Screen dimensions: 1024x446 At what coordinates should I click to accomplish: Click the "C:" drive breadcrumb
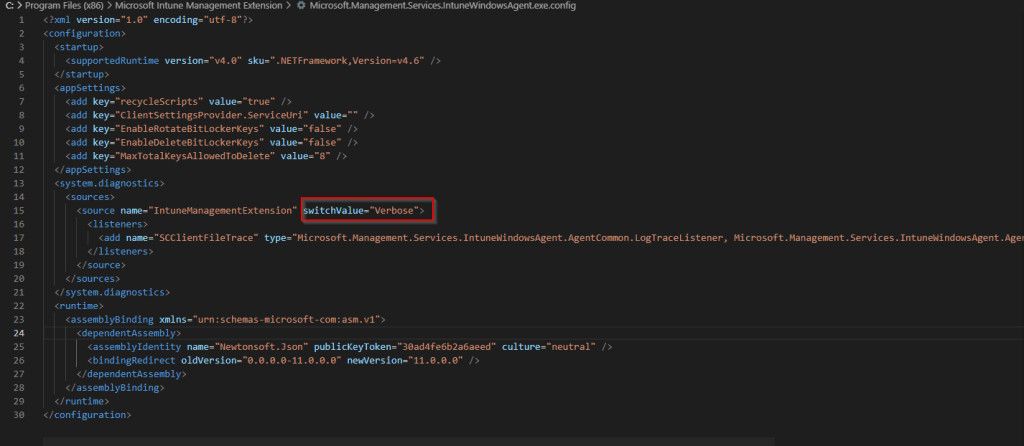10,6
